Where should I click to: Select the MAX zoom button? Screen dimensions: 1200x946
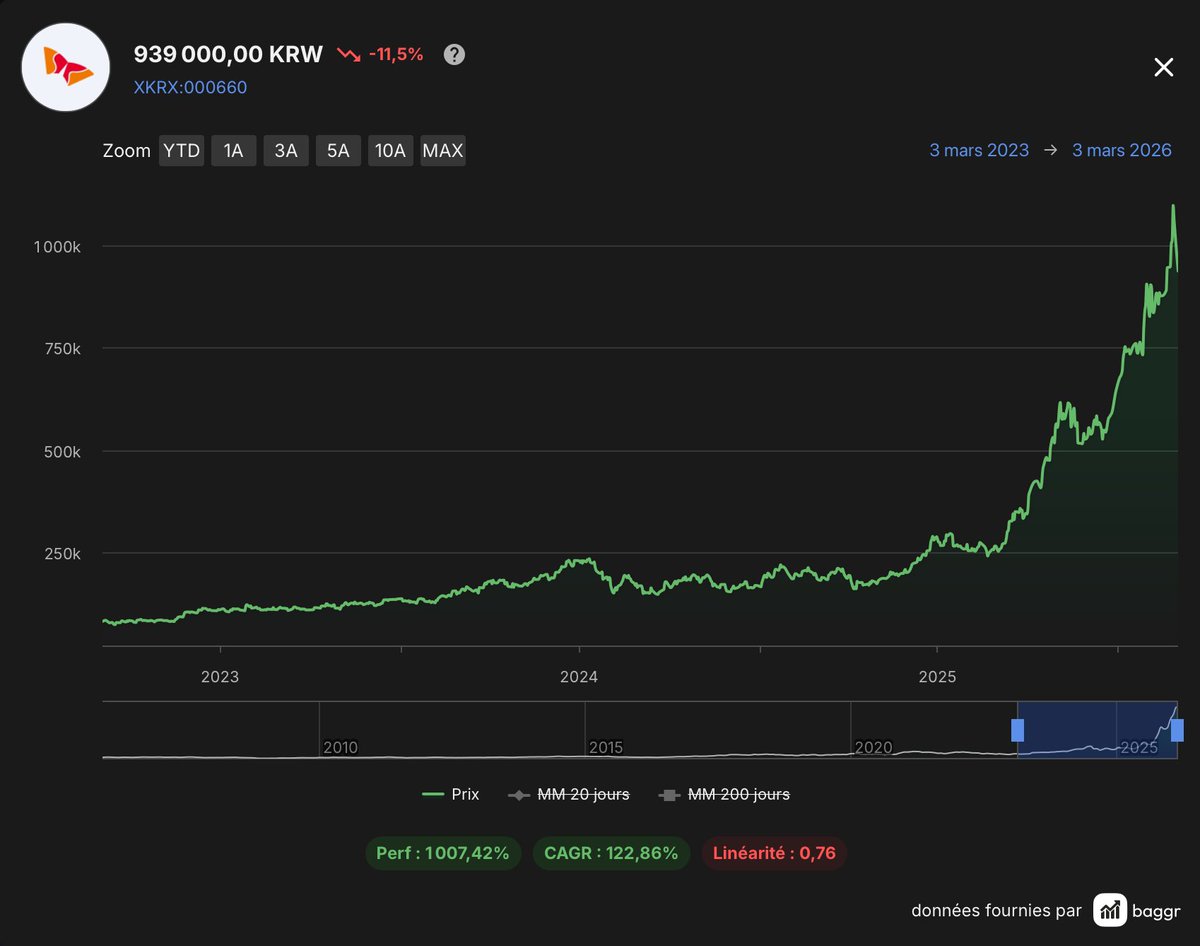(x=442, y=150)
